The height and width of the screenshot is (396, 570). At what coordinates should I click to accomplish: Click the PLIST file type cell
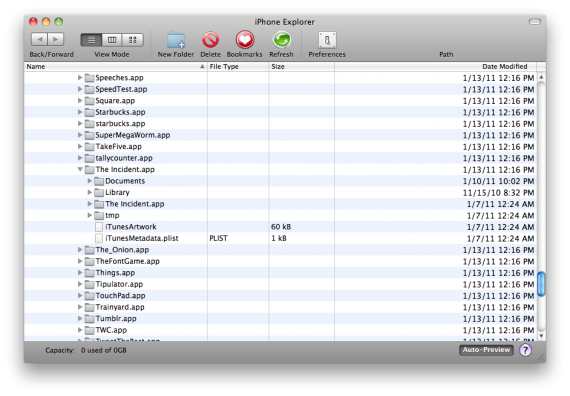coord(218,238)
